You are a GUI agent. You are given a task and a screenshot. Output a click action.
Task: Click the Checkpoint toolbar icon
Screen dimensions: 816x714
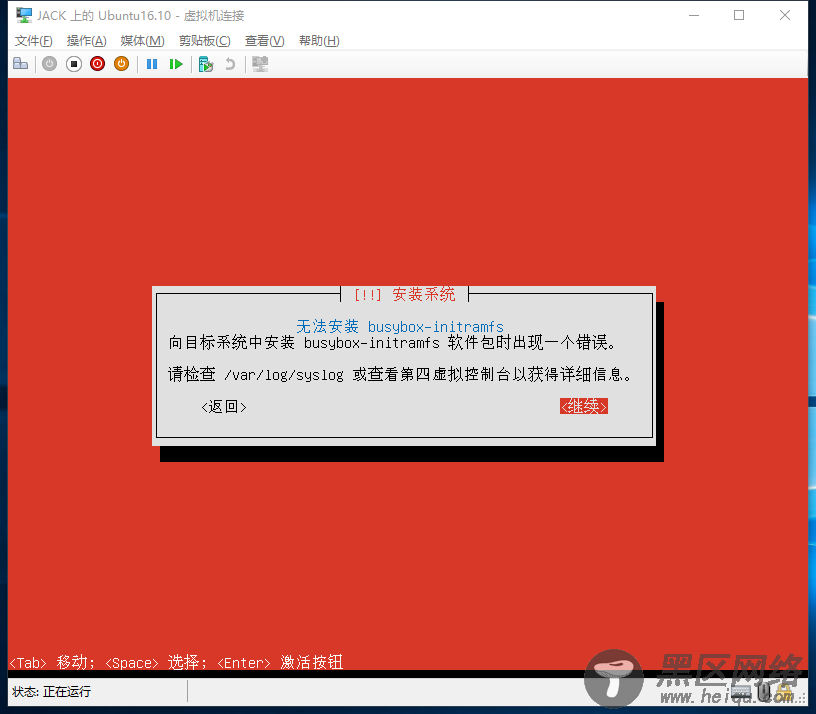pyautogui.click(x=206, y=64)
